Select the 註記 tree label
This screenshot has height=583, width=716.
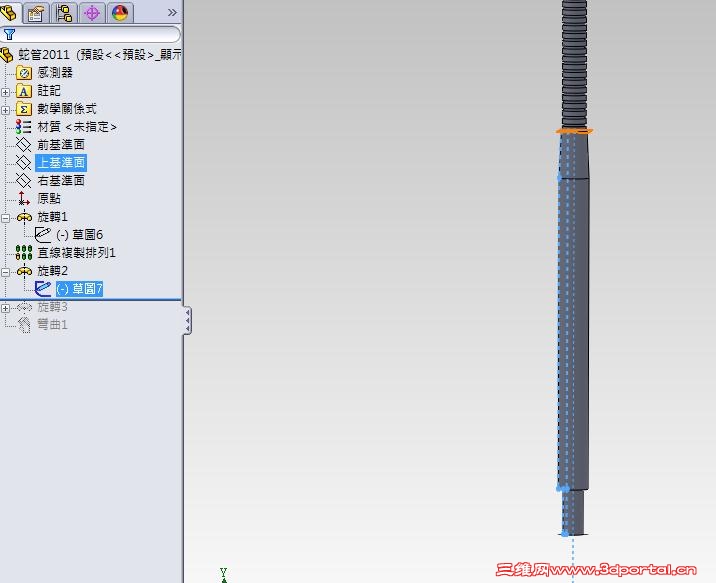[48, 91]
